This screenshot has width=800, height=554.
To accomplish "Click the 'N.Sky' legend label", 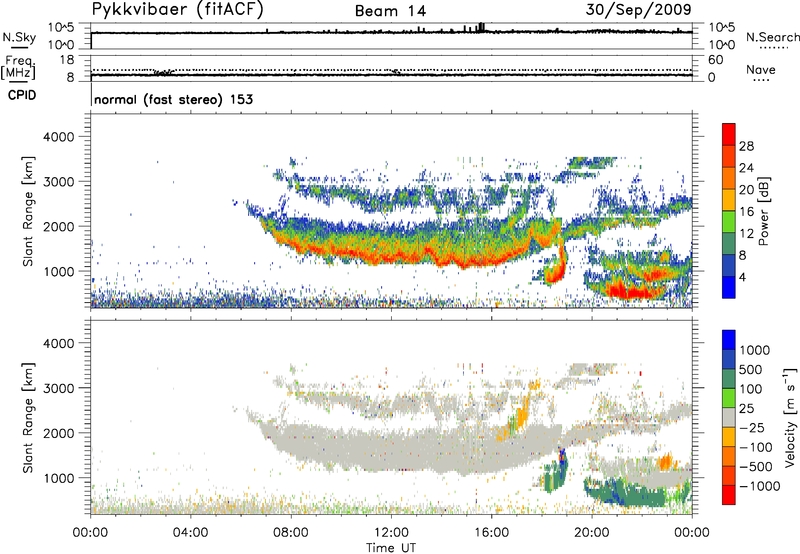I will click(x=19, y=37).
